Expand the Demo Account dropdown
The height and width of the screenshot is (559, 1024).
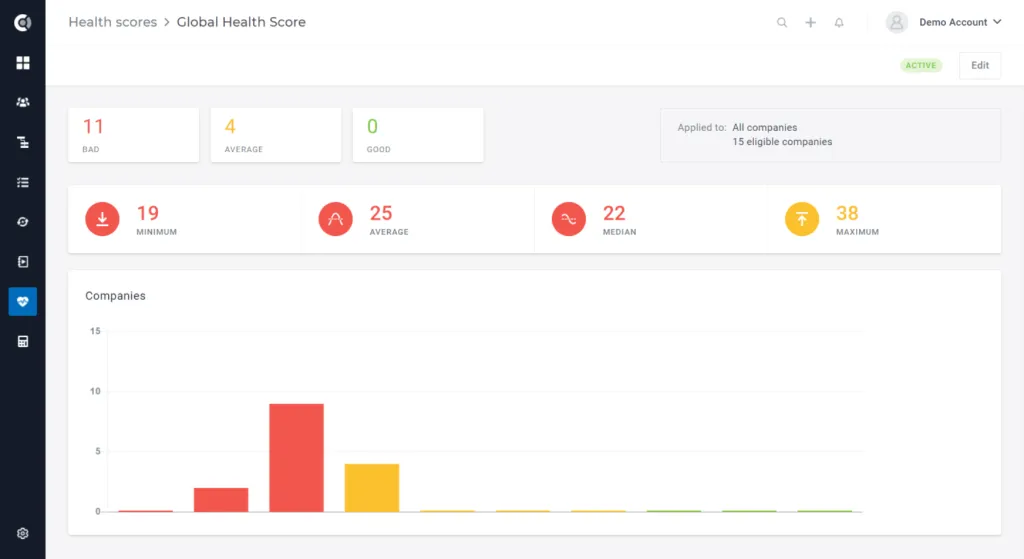pos(960,22)
